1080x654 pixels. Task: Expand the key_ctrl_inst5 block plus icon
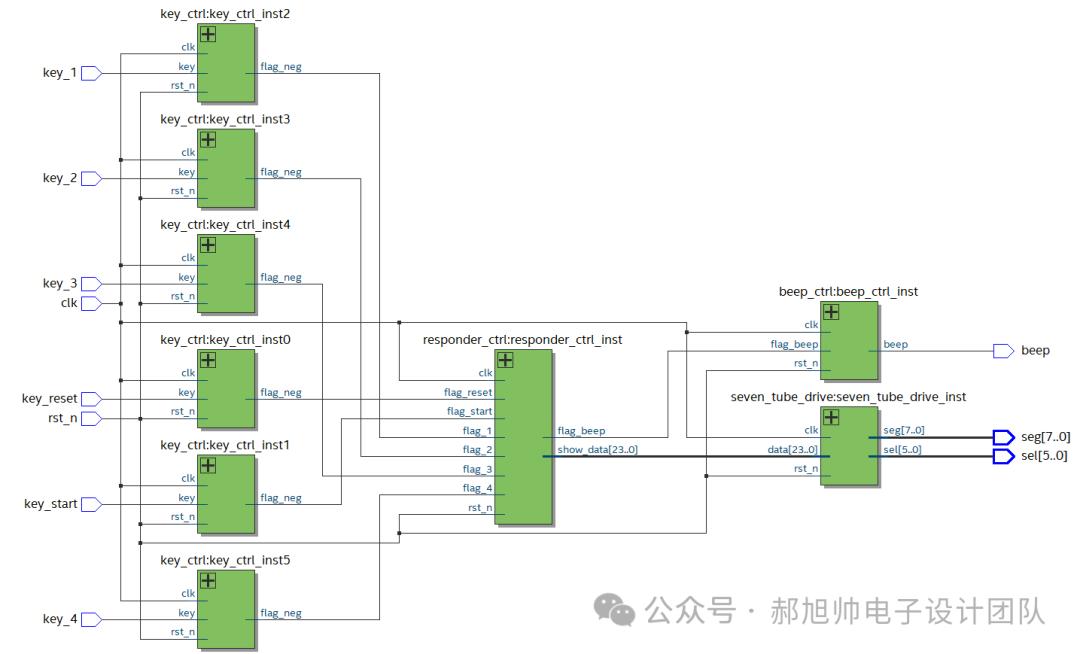coord(208,580)
